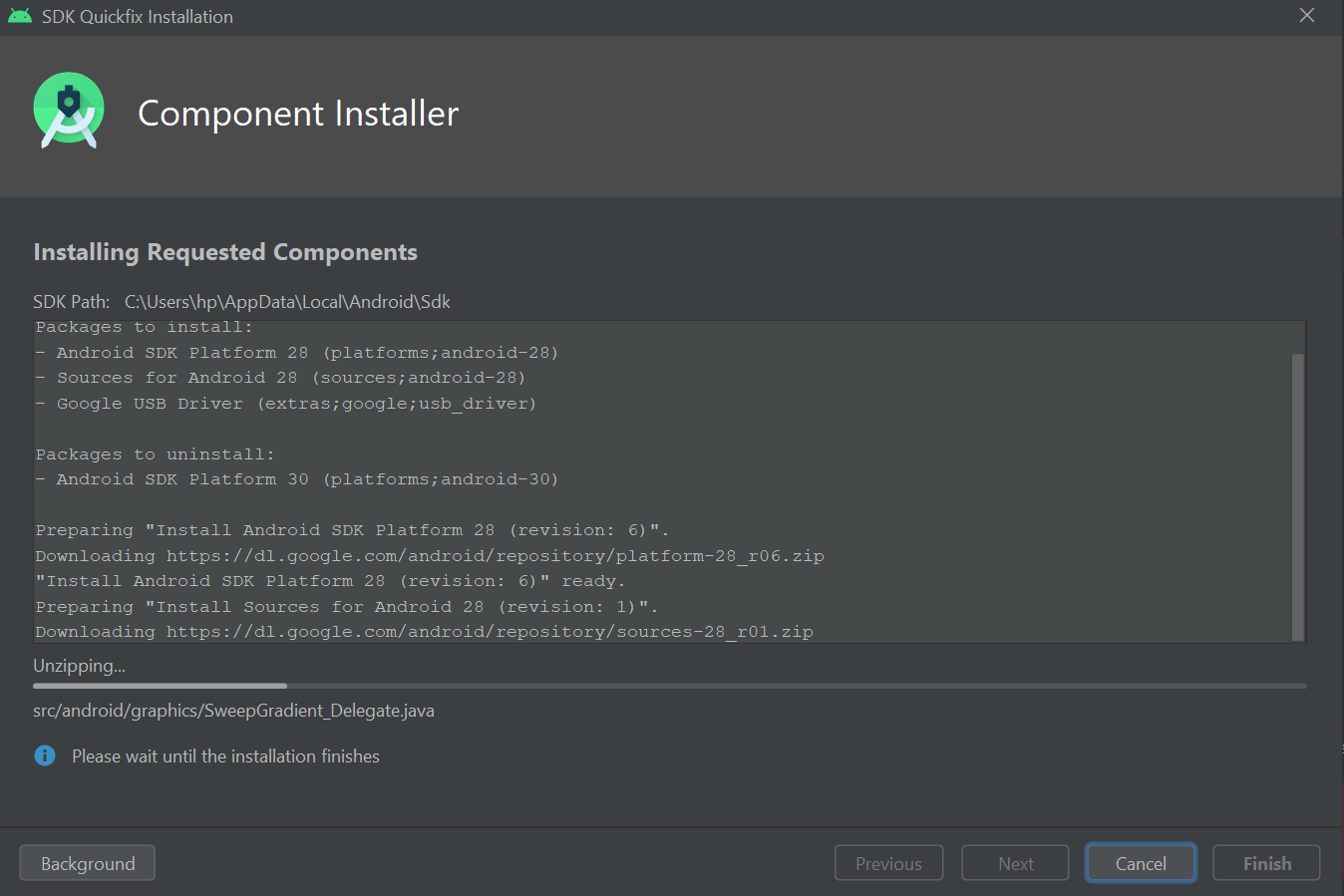1344x896 pixels.
Task: Click the blue info icon beside wait message
Action: (45, 755)
